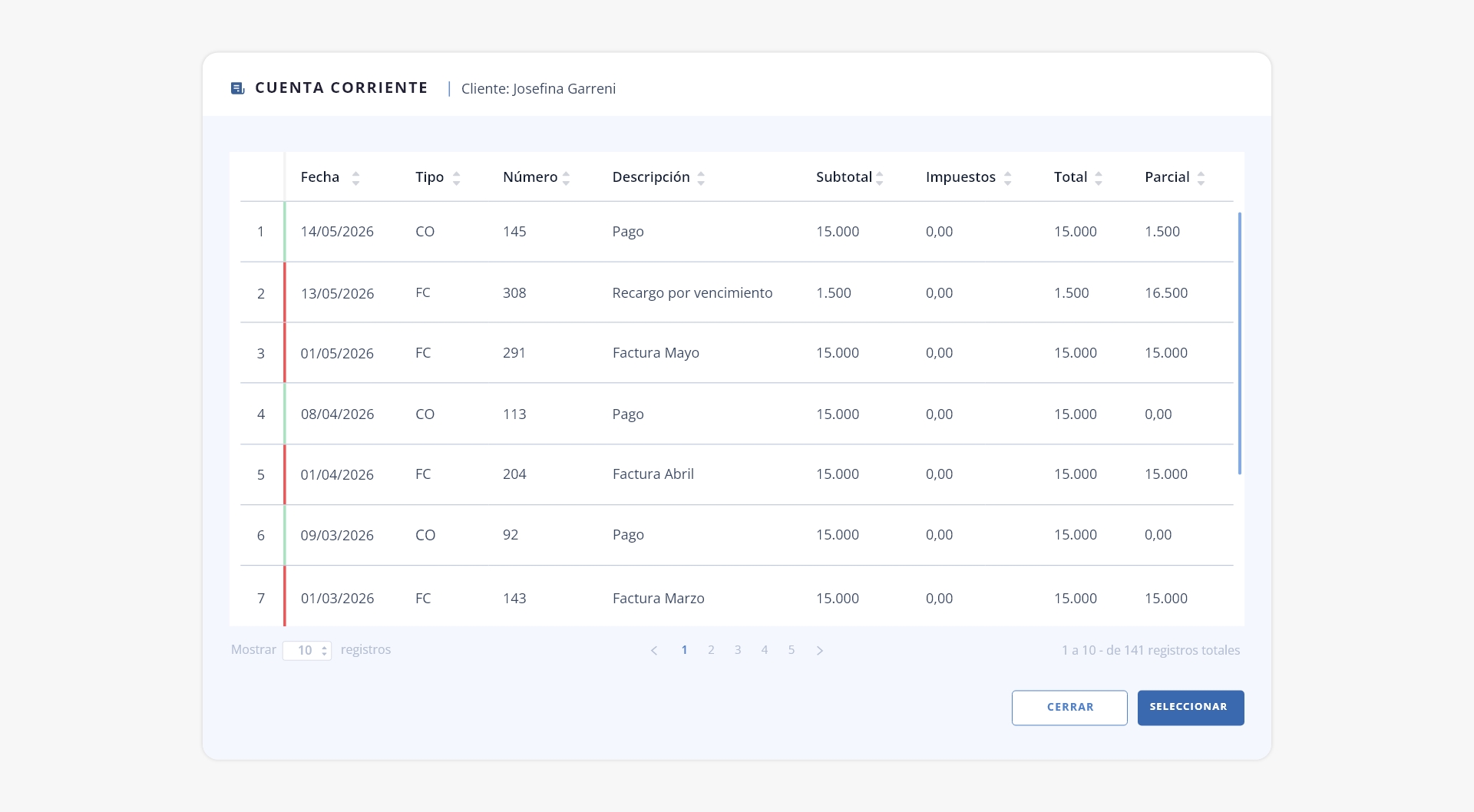This screenshot has width=1474, height=812.
Task: Select row 2 Recargo por vencimiento
Action: tap(737, 292)
